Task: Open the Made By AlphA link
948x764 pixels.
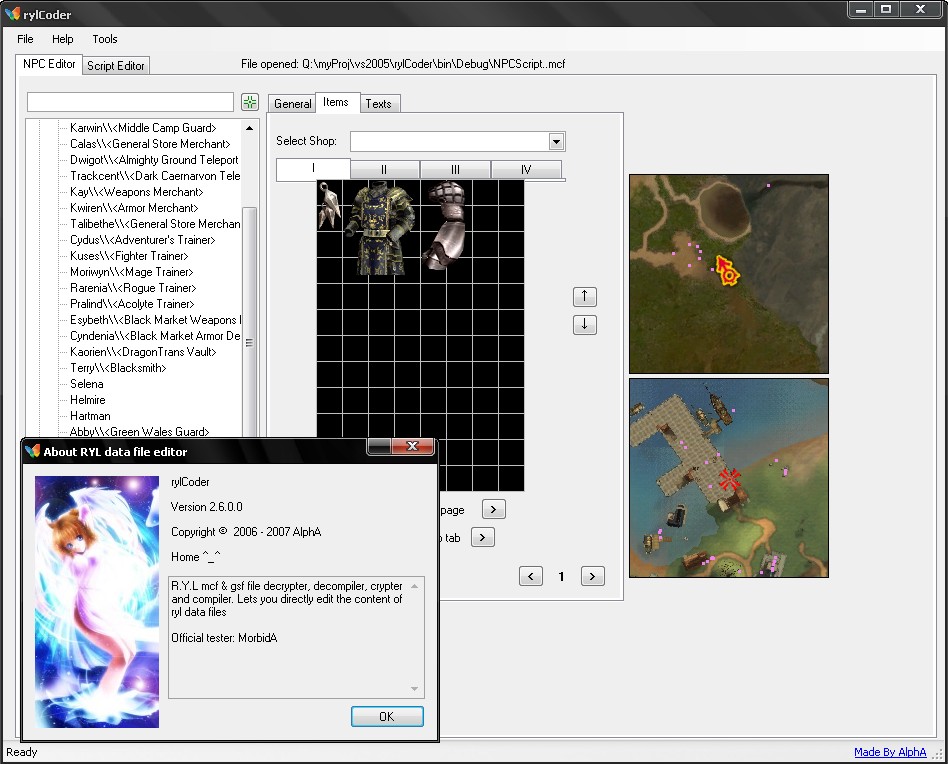Action: point(889,752)
